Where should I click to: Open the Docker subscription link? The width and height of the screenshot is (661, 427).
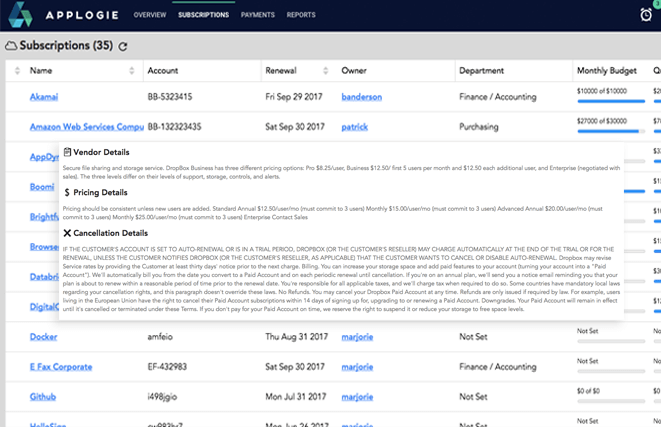coord(43,337)
